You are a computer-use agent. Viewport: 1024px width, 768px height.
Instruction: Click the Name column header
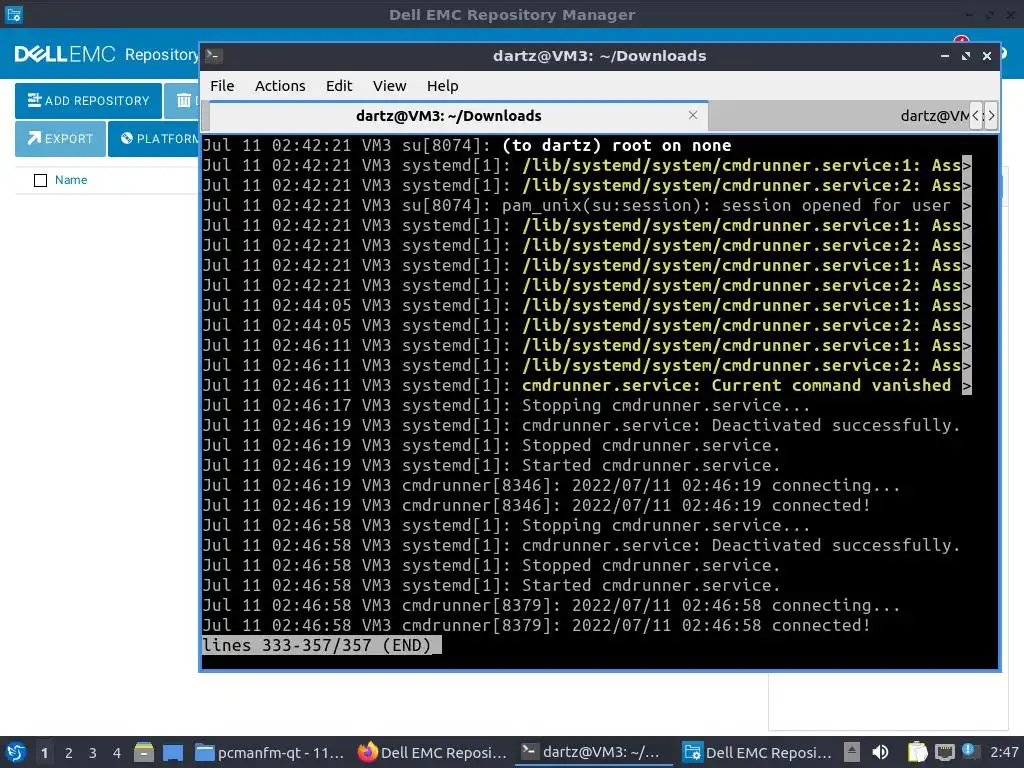coord(71,180)
